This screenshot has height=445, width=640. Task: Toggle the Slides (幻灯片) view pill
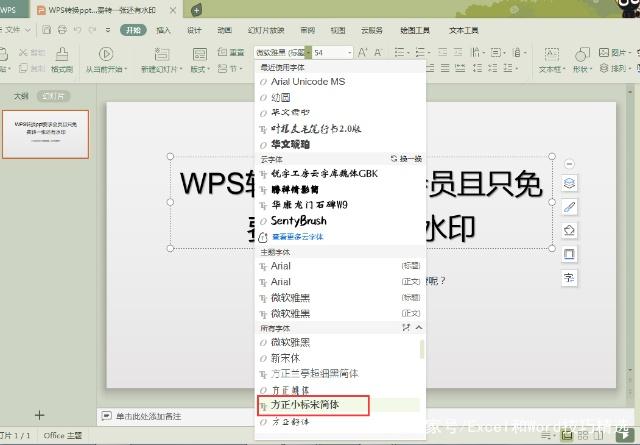(x=53, y=96)
